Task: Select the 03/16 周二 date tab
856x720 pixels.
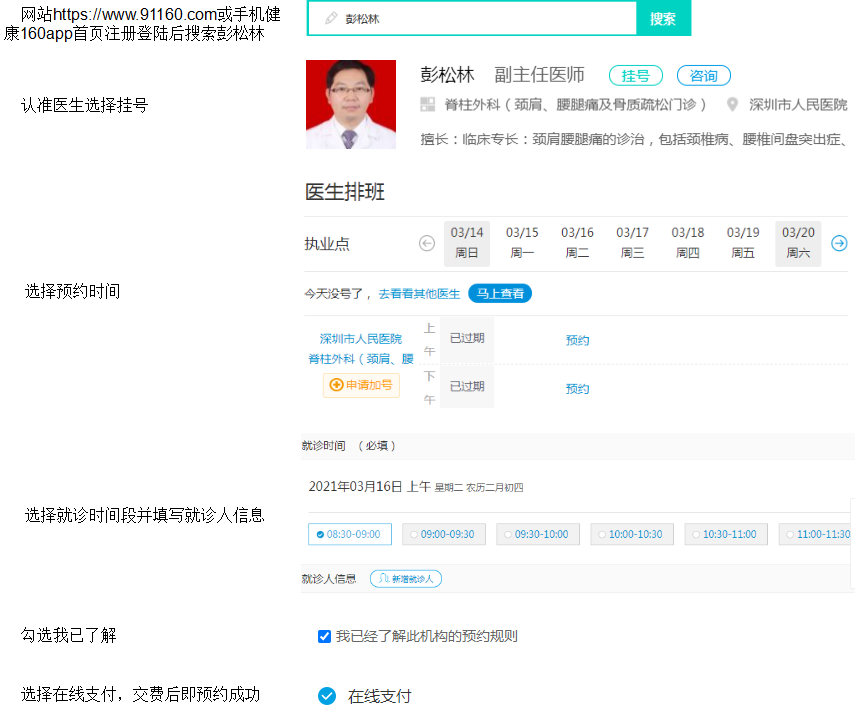Action: (x=577, y=243)
